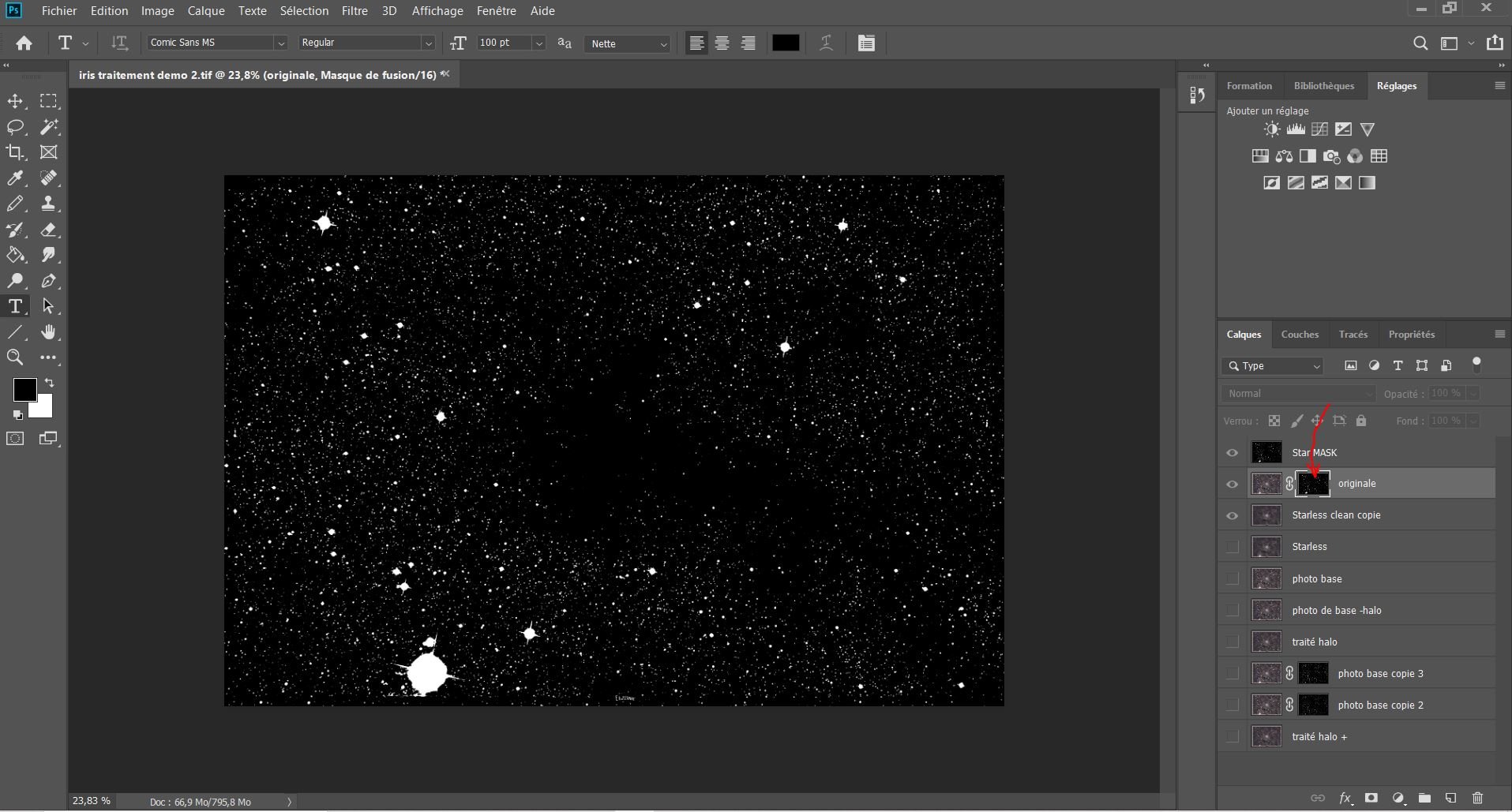1512x812 pixels.
Task: Select the Line shape tool
Action: tap(15, 332)
